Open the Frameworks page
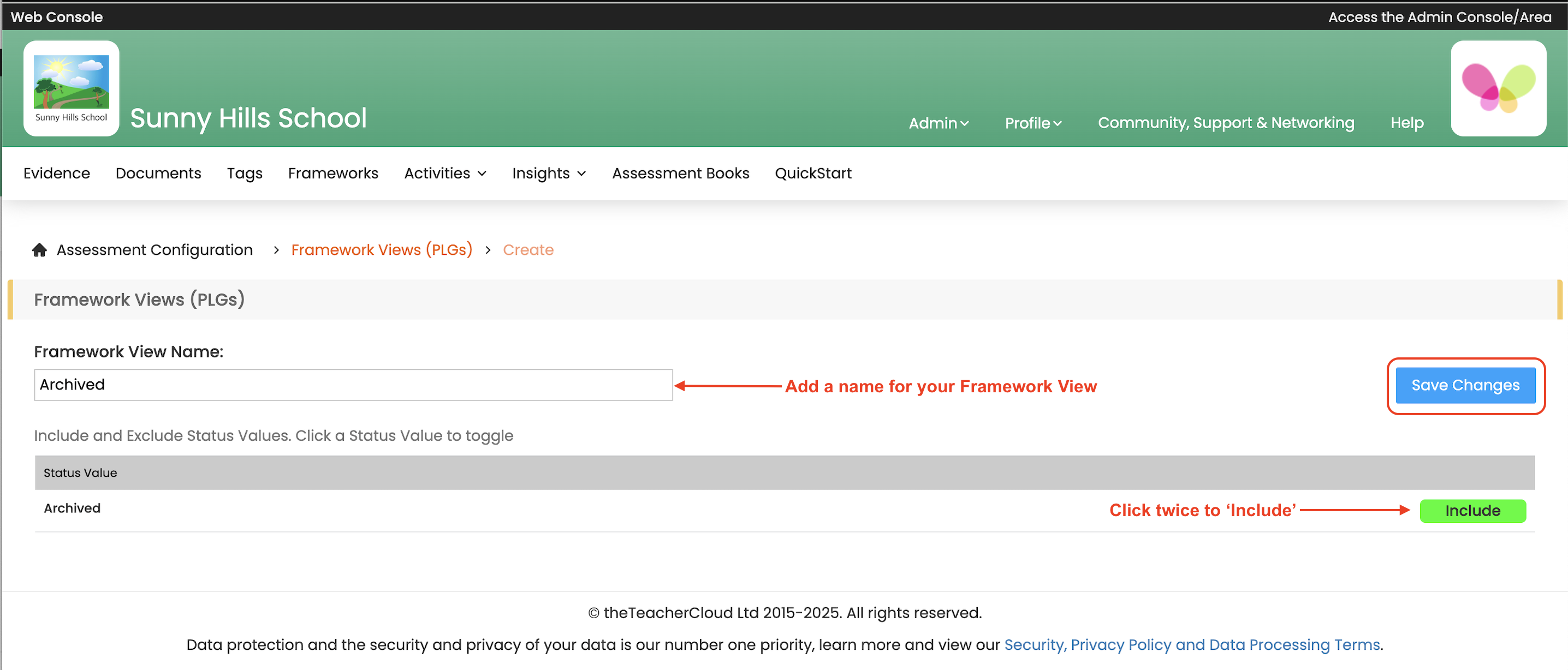 333,174
